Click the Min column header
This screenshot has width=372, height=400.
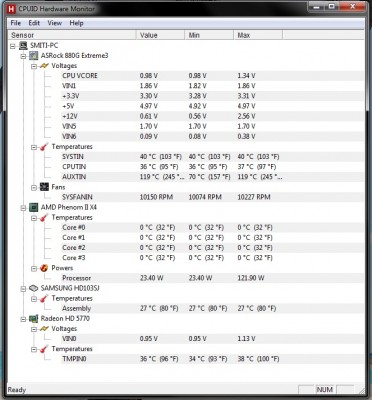pos(209,35)
